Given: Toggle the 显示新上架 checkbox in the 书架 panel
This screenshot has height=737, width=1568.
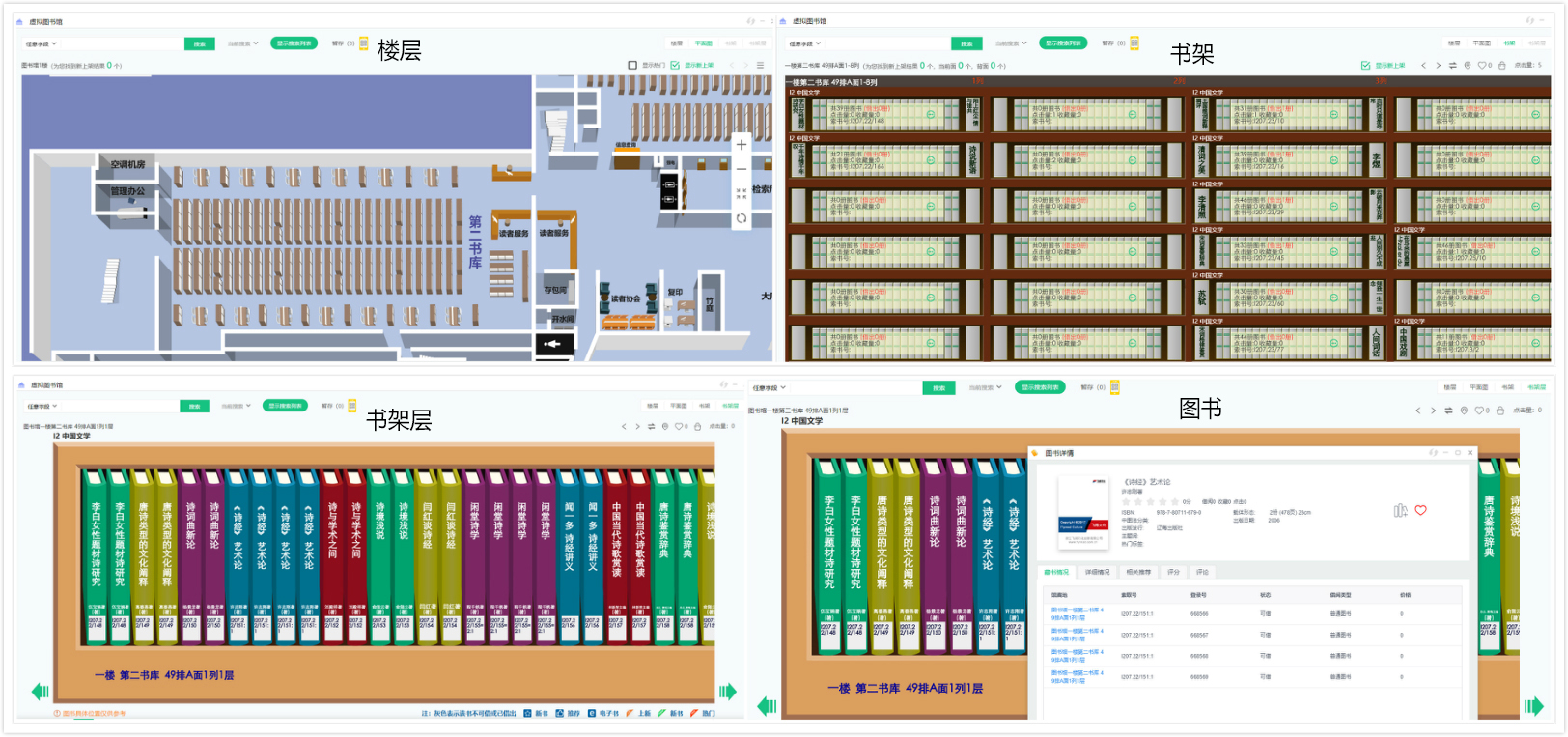Looking at the screenshot, I should [x=1365, y=66].
